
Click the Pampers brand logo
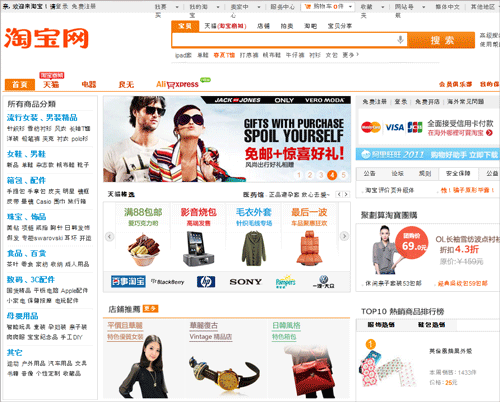[285, 282]
